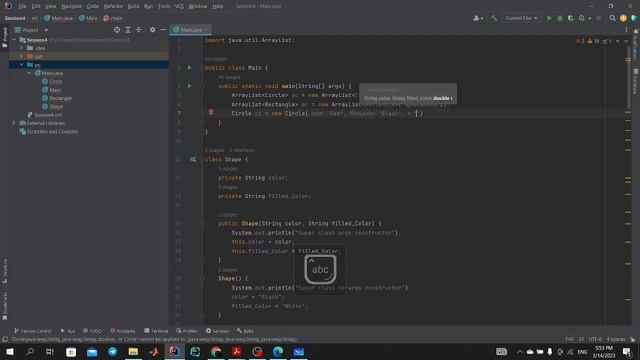Open the Terminal tool window
This screenshot has width=640, height=360.
click(156, 331)
